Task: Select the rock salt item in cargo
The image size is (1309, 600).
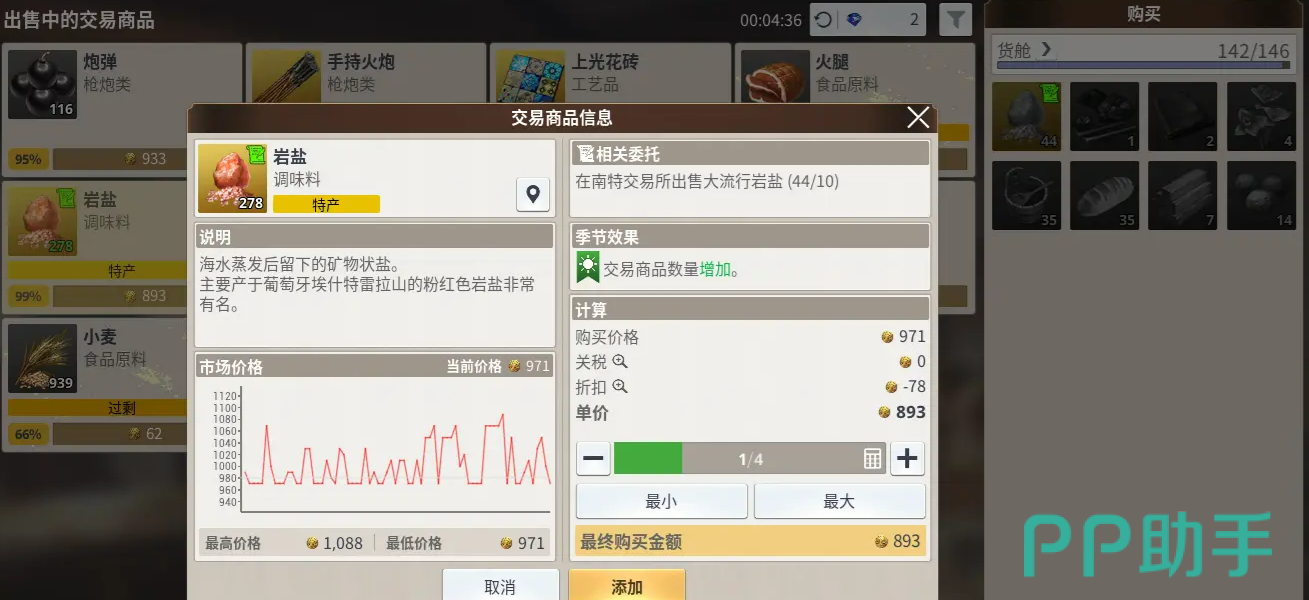Action: point(1026,116)
